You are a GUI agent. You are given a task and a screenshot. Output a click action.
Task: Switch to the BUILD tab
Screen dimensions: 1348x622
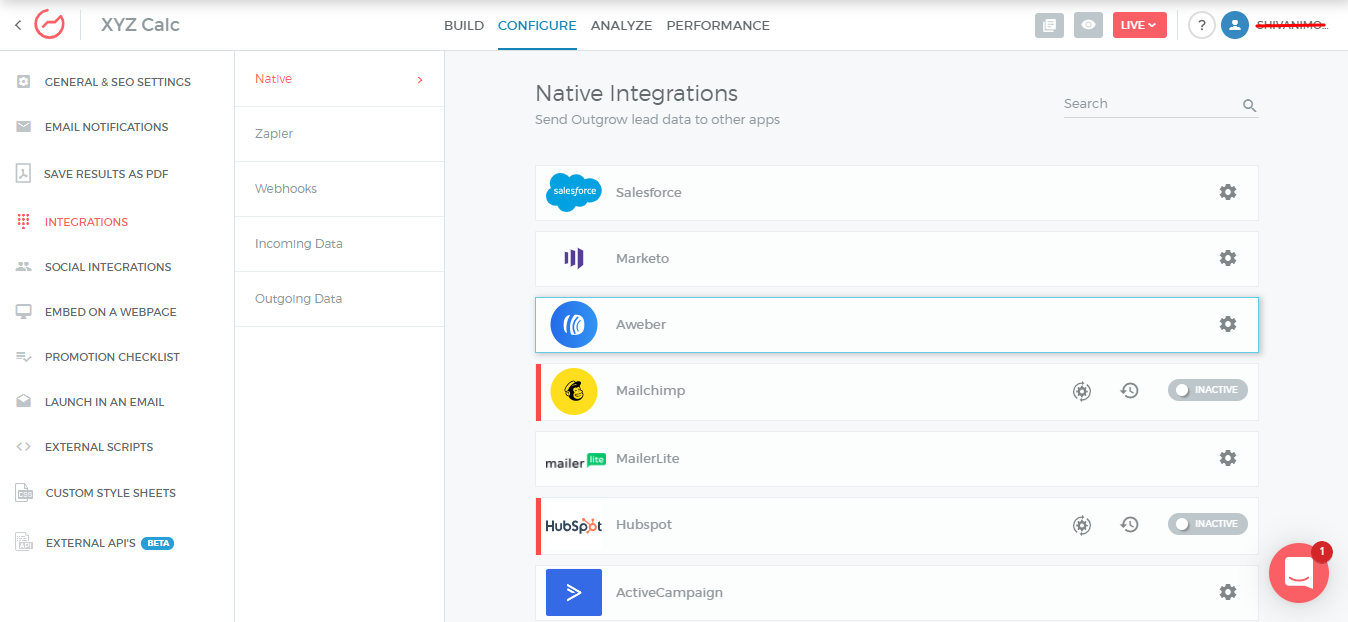click(464, 26)
